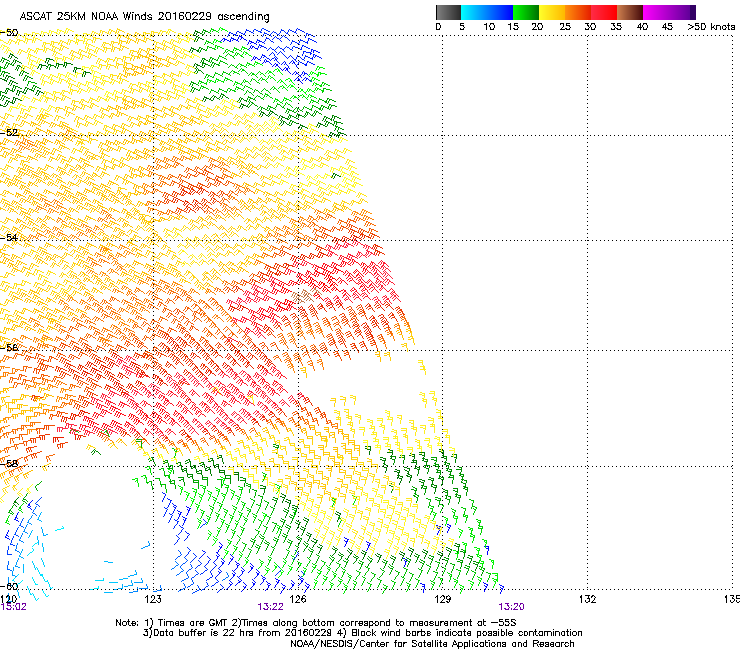Click the purple time stamp '13:22'

270,607
